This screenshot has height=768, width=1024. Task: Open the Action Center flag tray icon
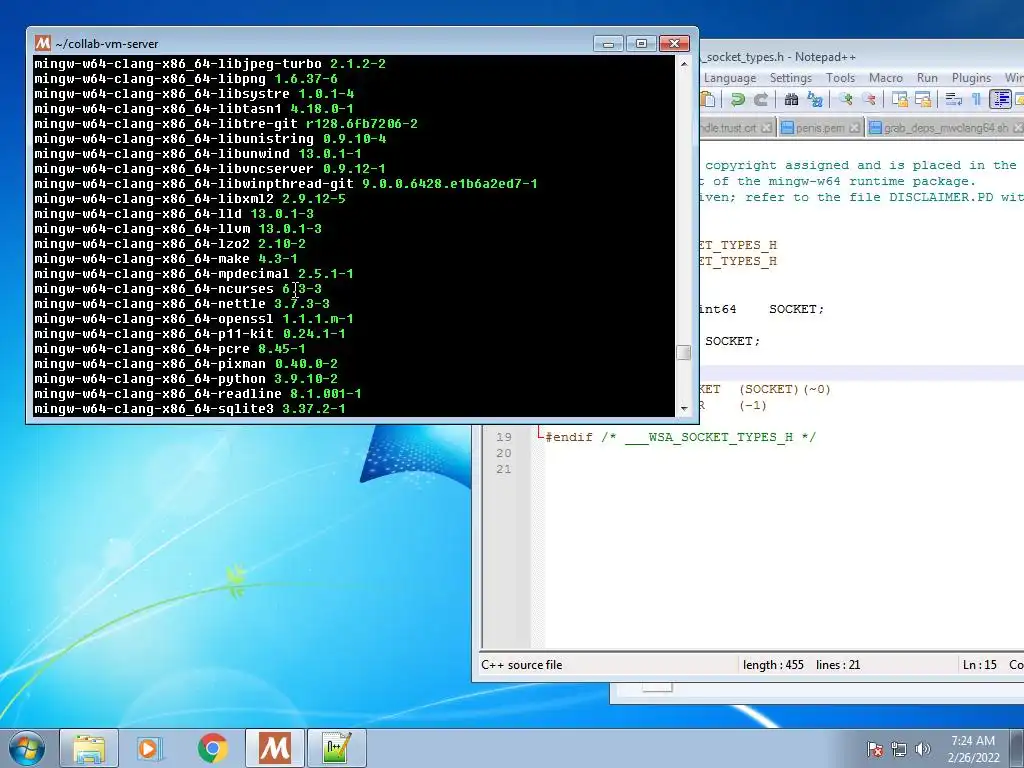pyautogui.click(x=875, y=749)
